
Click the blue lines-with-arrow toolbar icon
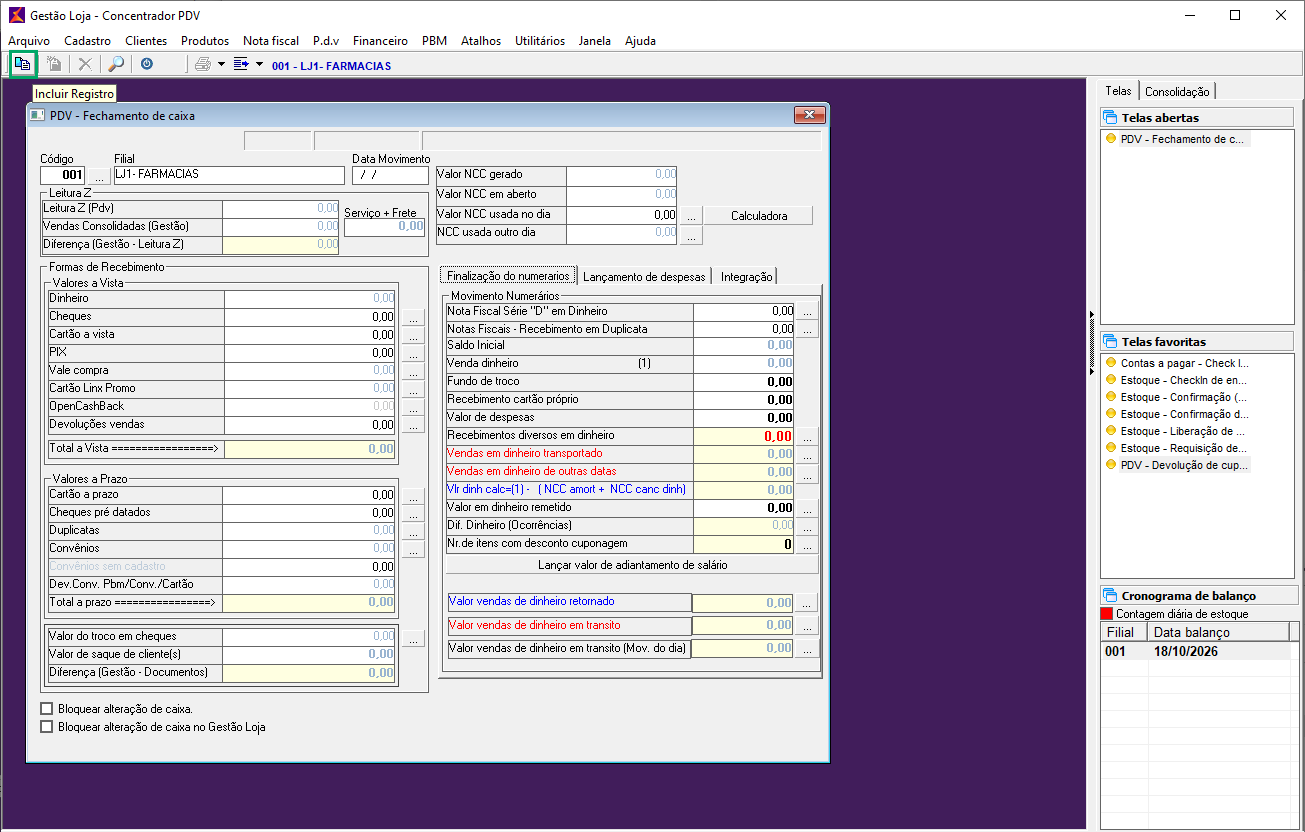[x=241, y=65]
